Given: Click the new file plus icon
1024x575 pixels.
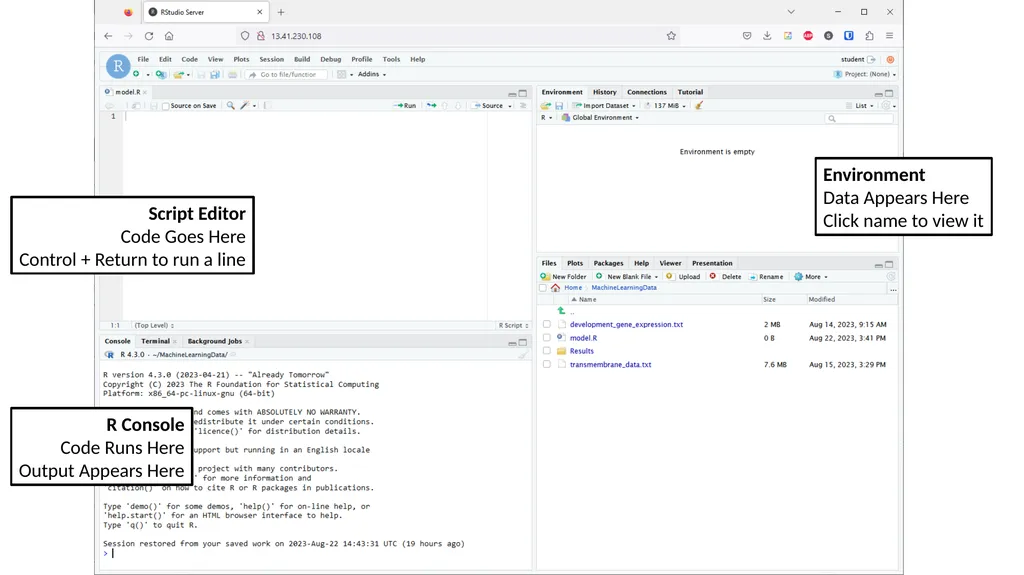Looking at the screenshot, I should [x=136, y=74].
